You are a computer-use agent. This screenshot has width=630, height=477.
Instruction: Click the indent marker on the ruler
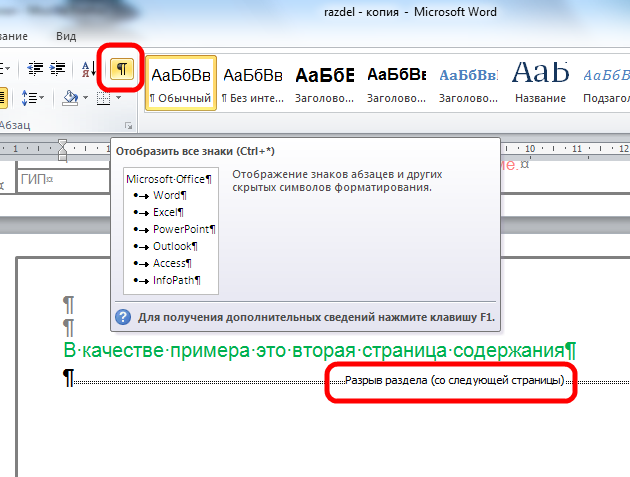click(x=63, y=152)
